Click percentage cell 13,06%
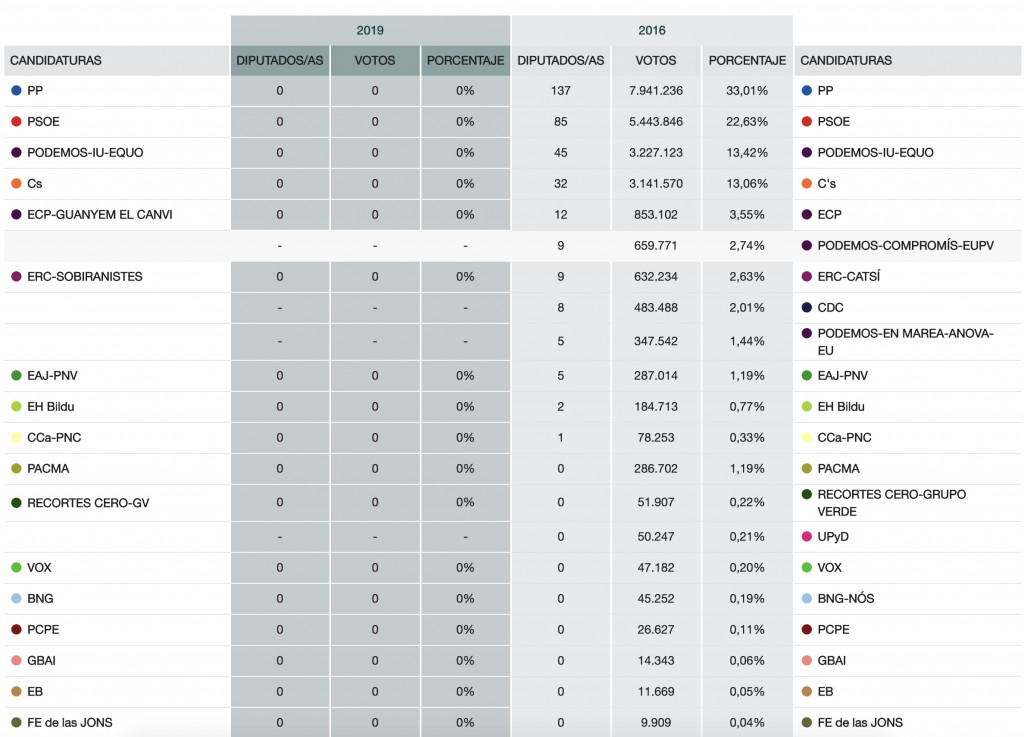Screen dimensions: 1024x737 (747, 183)
